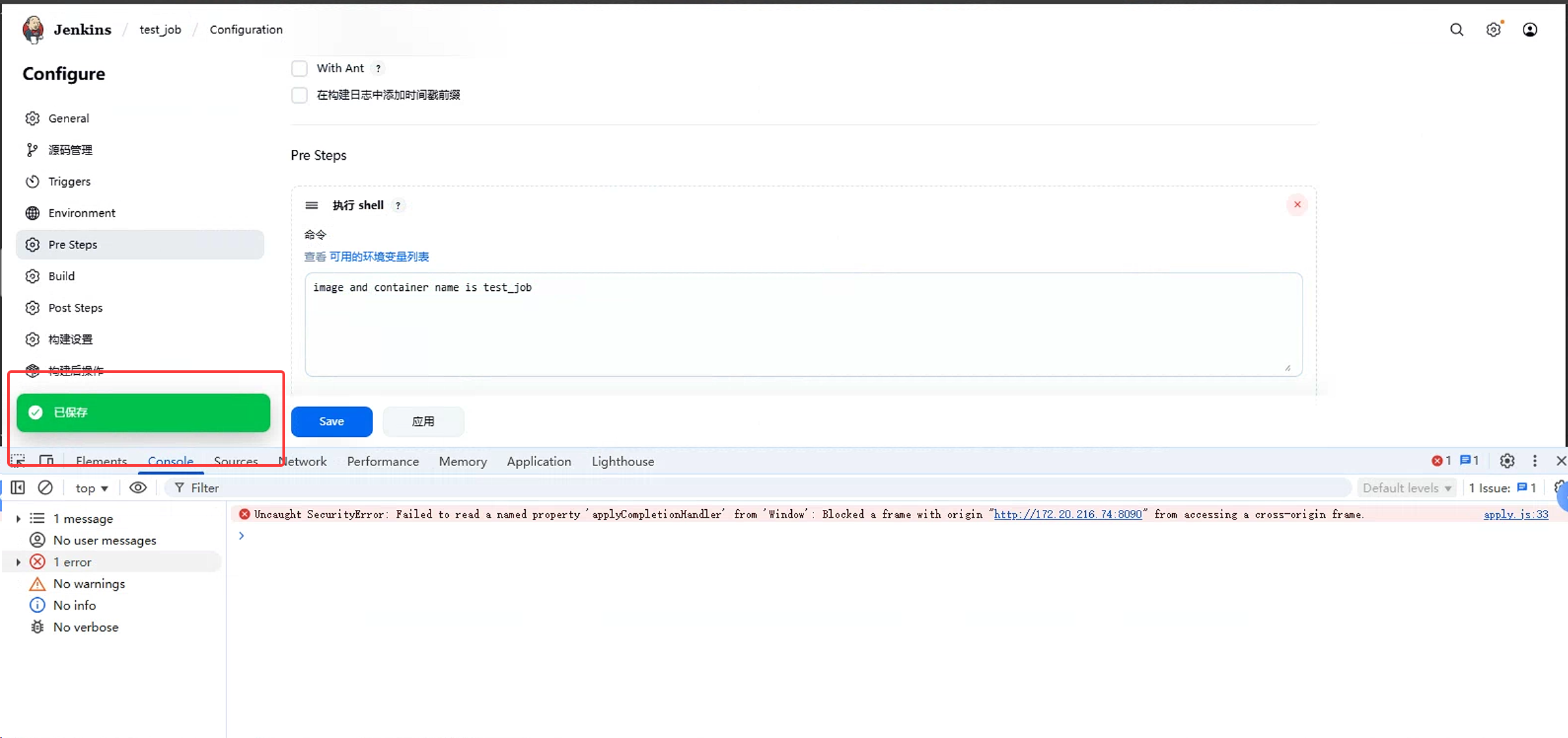Image resolution: width=1568 pixels, height=738 pixels.
Task: Open the Default levels dropdown
Action: click(1406, 488)
